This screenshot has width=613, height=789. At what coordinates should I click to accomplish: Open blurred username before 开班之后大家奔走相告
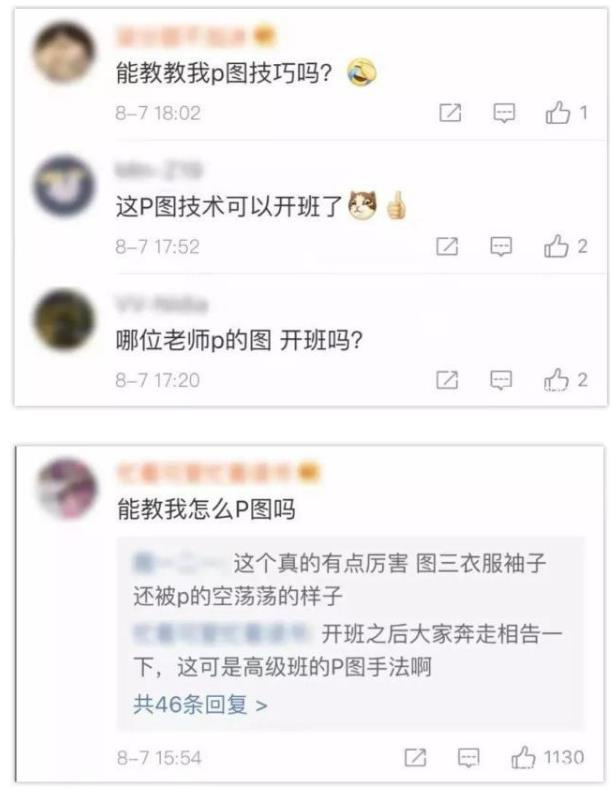pyautogui.click(x=222, y=634)
